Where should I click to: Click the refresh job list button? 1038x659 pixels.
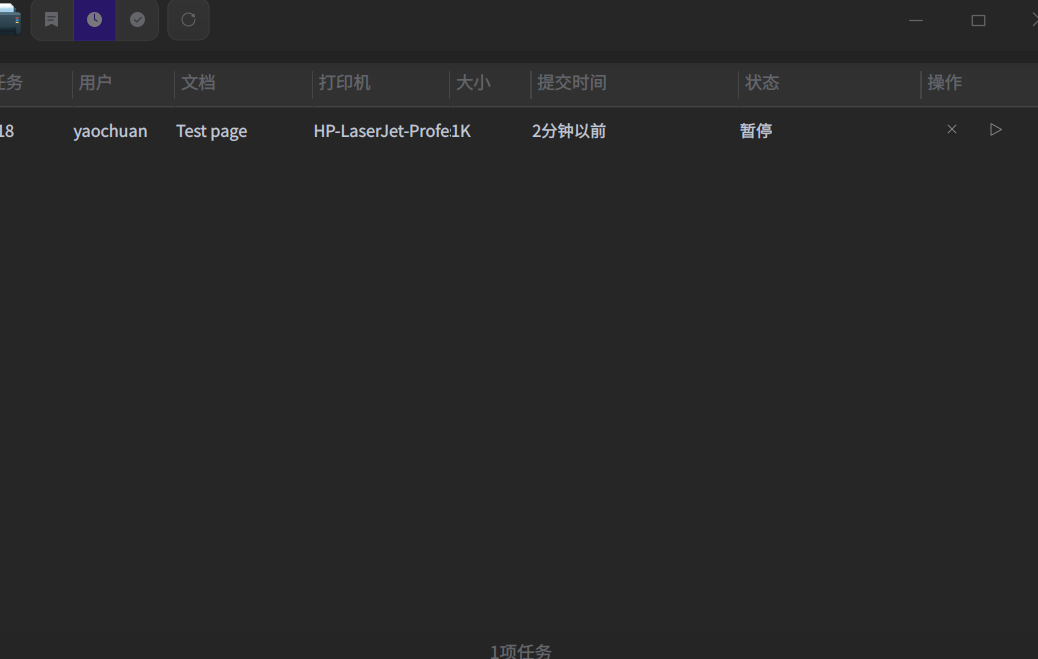point(189,20)
